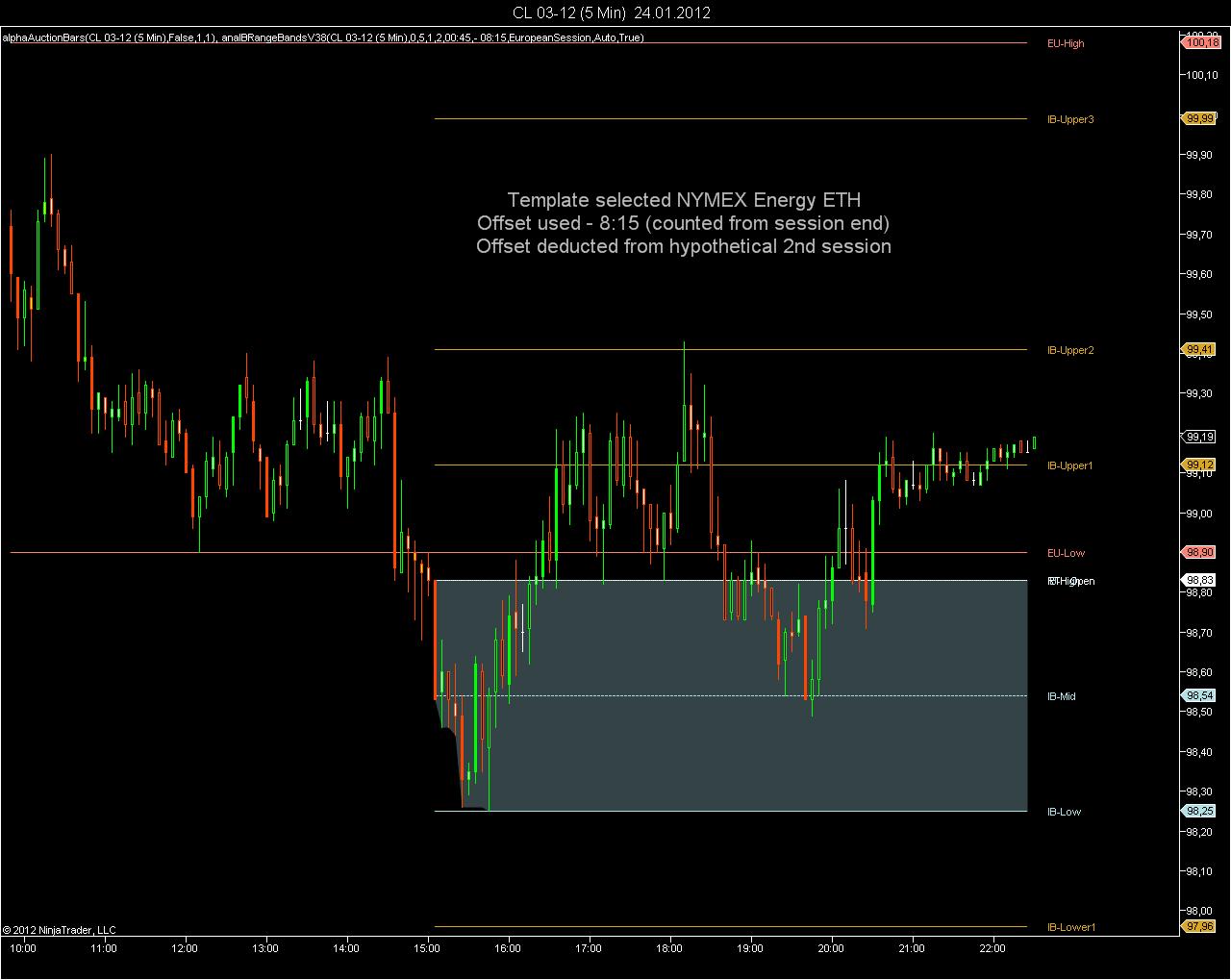The height and width of the screenshot is (980, 1231).
Task: Click the 98,40 price axis label
Action: [1199, 752]
